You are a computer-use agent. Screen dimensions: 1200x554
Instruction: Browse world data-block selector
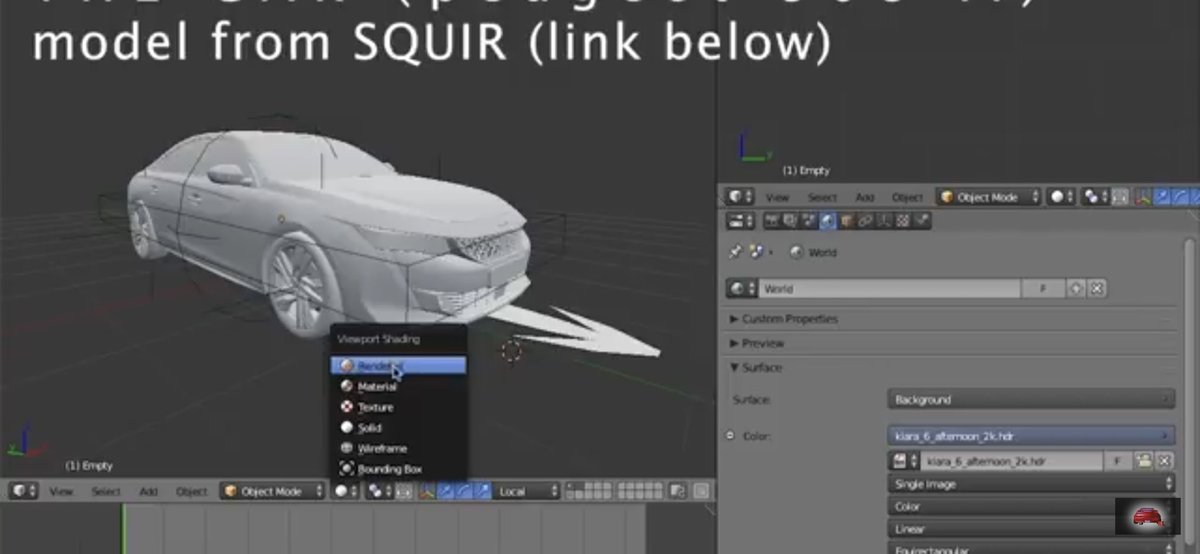[741, 288]
